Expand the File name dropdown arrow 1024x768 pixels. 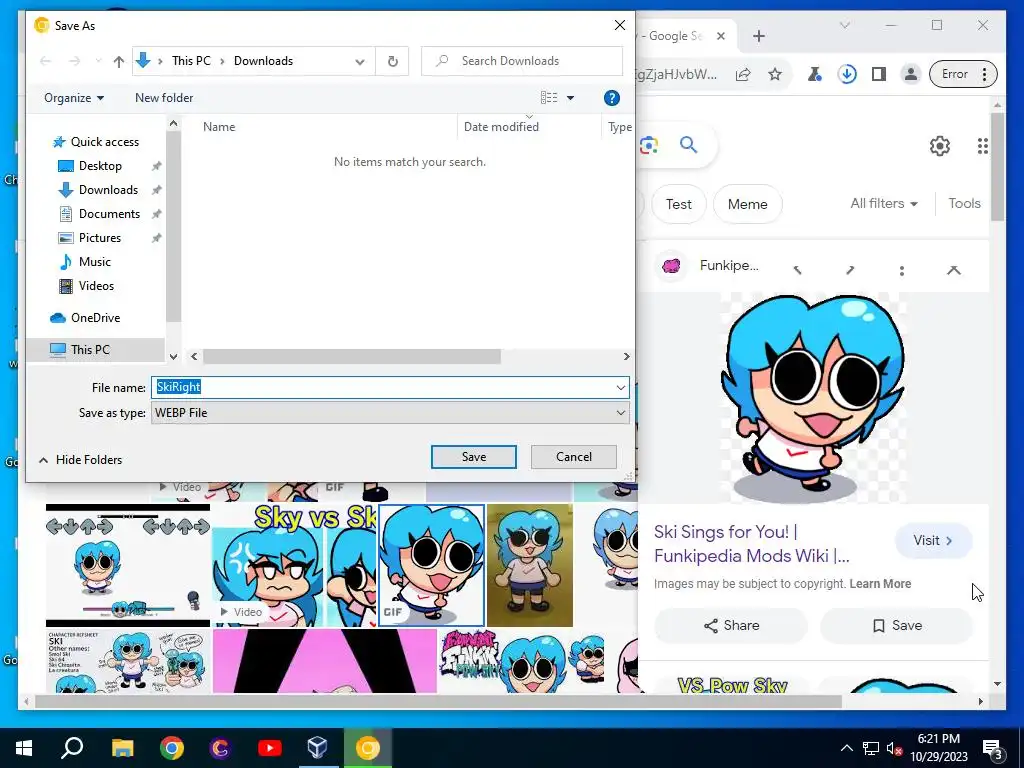click(x=620, y=387)
